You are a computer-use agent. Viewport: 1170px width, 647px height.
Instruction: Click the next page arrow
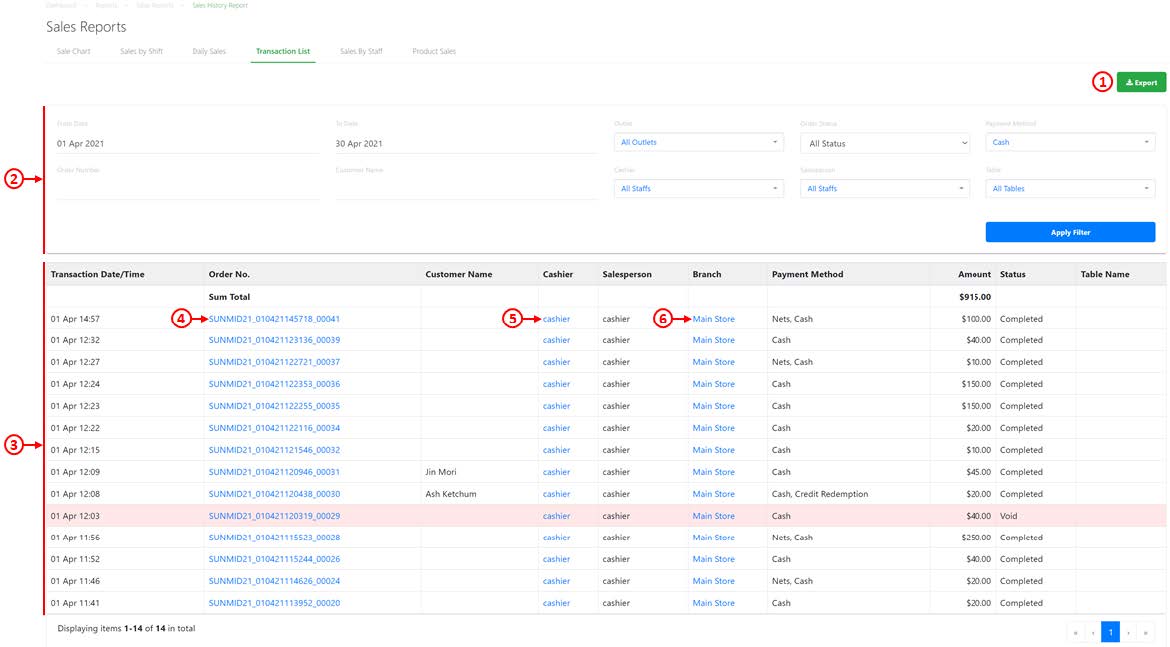pyautogui.click(x=1128, y=632)
